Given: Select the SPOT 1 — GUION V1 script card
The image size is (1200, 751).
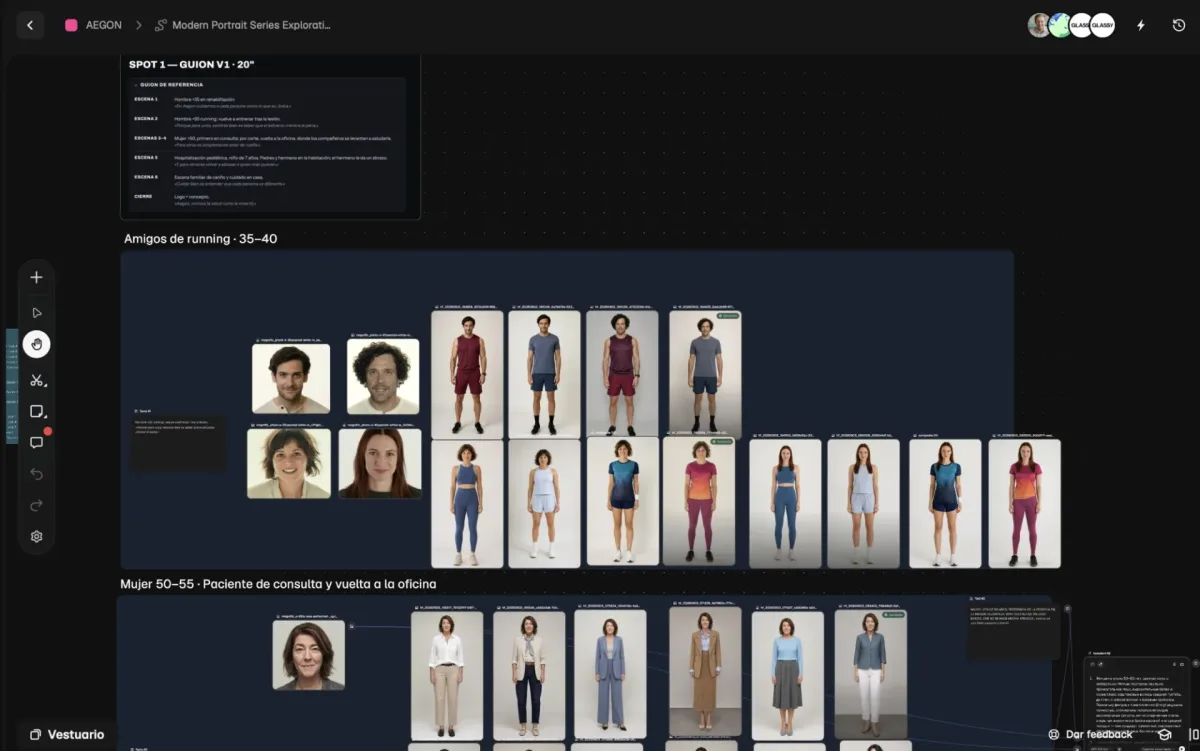Looking at the screenshot, I should coord(271,135).
